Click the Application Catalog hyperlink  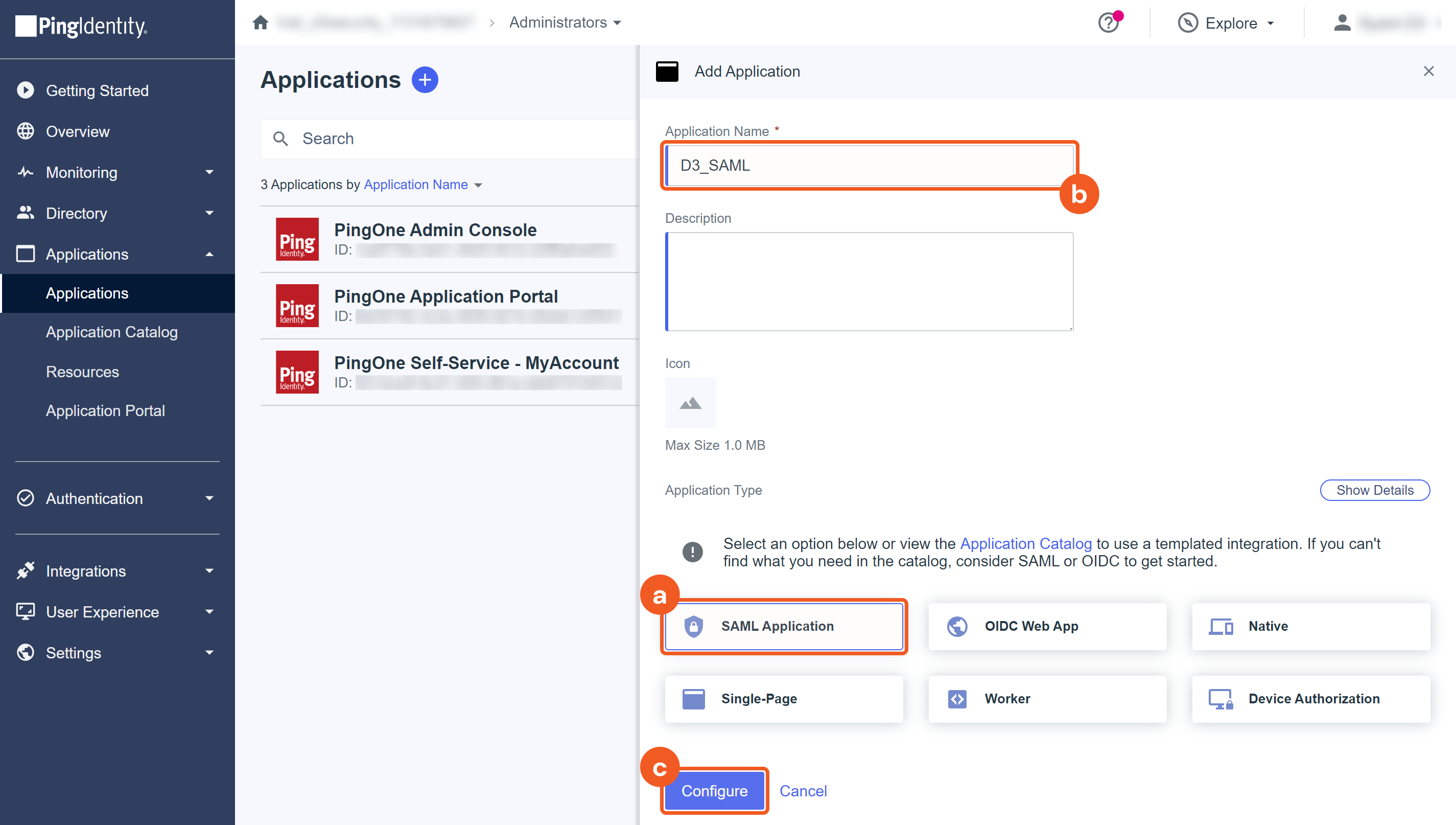coord(1026,543)
